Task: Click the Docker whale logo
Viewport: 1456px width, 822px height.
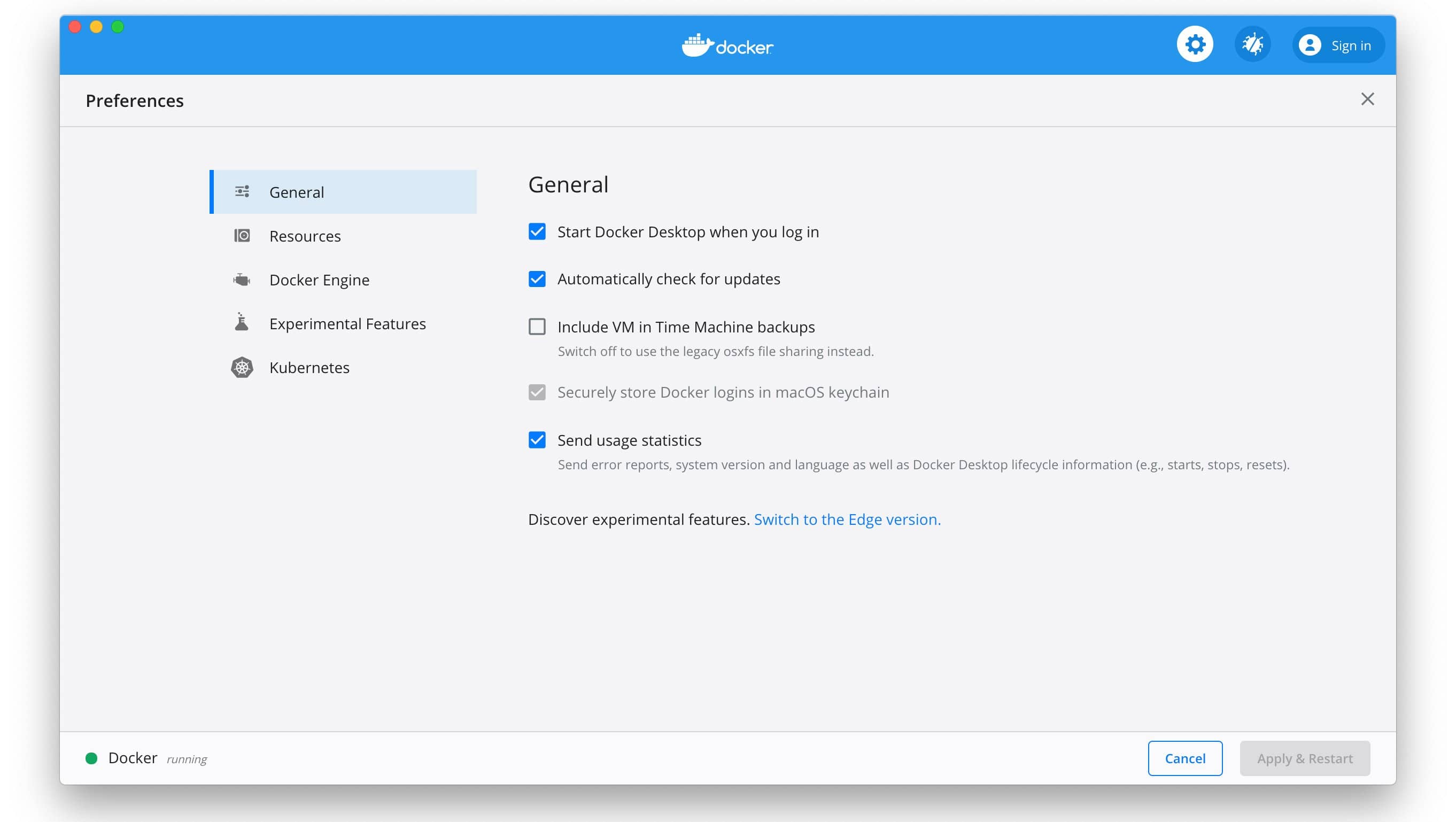Action: [x=698, y=45]
